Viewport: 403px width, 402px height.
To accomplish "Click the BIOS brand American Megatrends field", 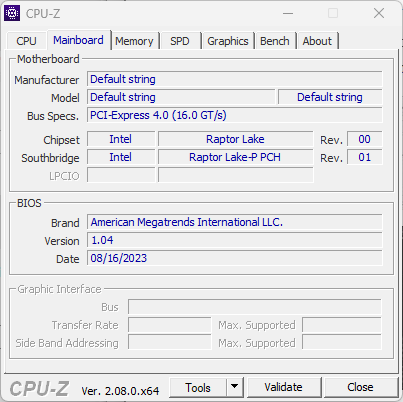I will tap(235, 222).
